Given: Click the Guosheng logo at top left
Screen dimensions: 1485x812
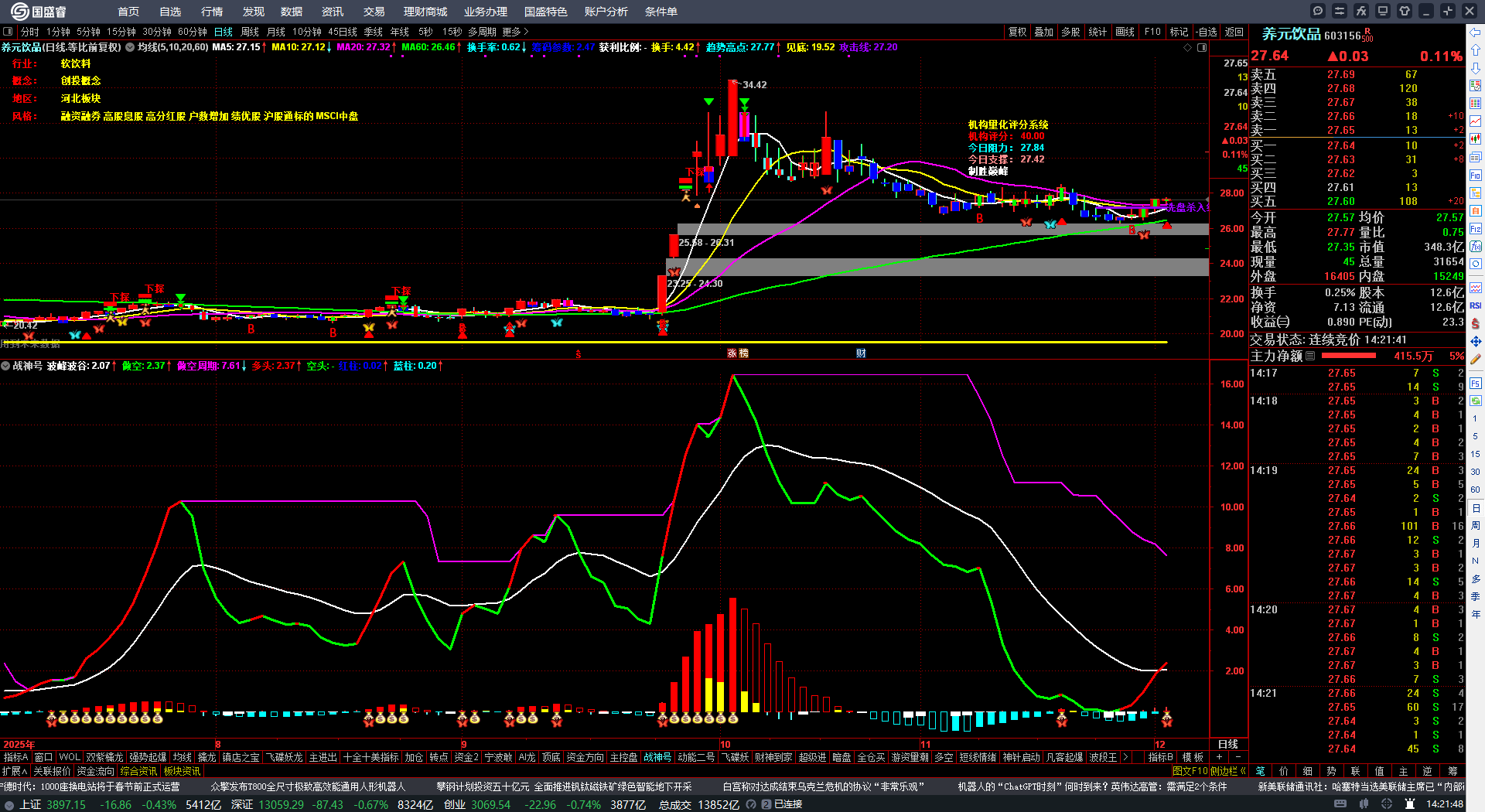Looking at the screenshot, I should pyautogui.click(x=38, y=11).
